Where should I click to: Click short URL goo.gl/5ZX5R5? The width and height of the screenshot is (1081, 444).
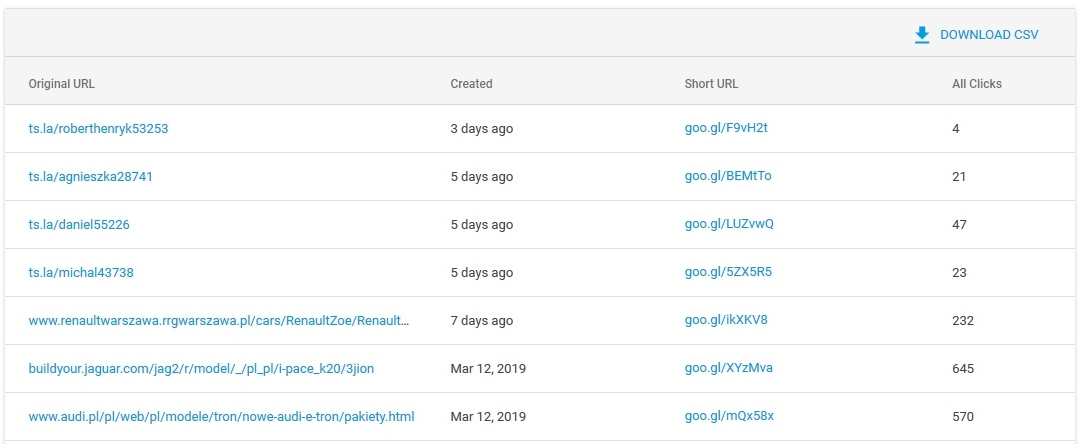(x=728, y=272)
